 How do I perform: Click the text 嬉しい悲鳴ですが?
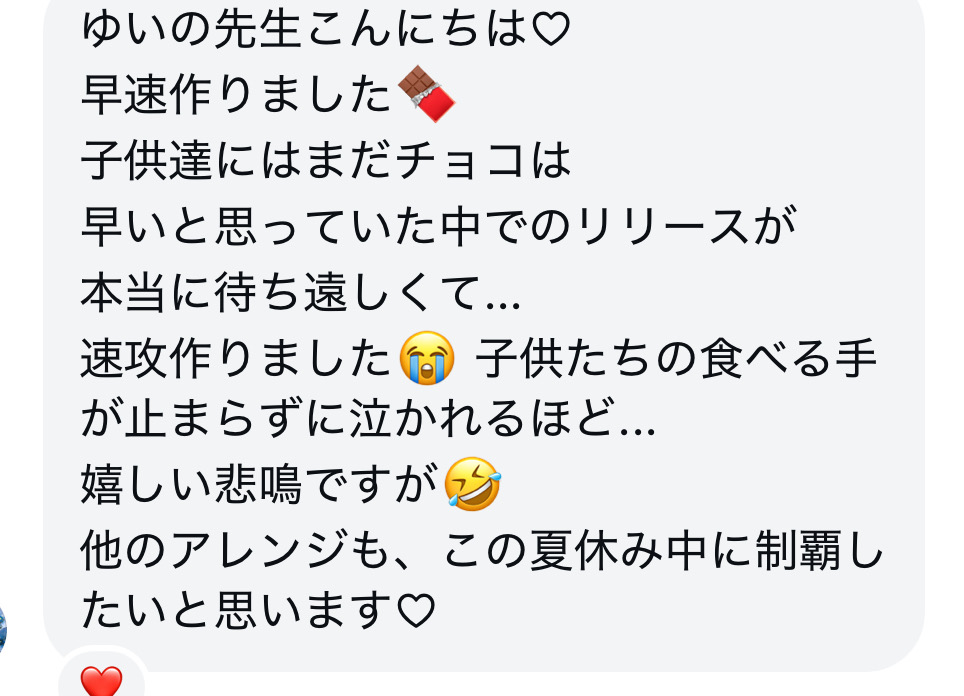(259, 484)
